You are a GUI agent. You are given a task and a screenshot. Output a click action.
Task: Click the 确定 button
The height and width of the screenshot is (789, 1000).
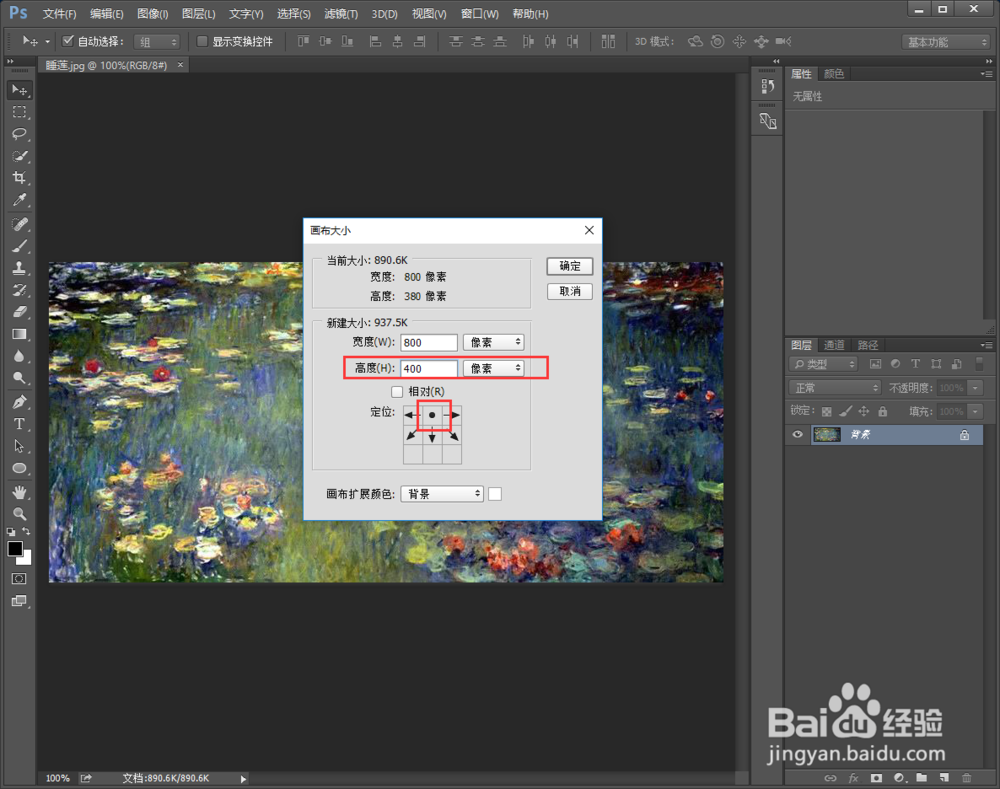click(570, 266)
